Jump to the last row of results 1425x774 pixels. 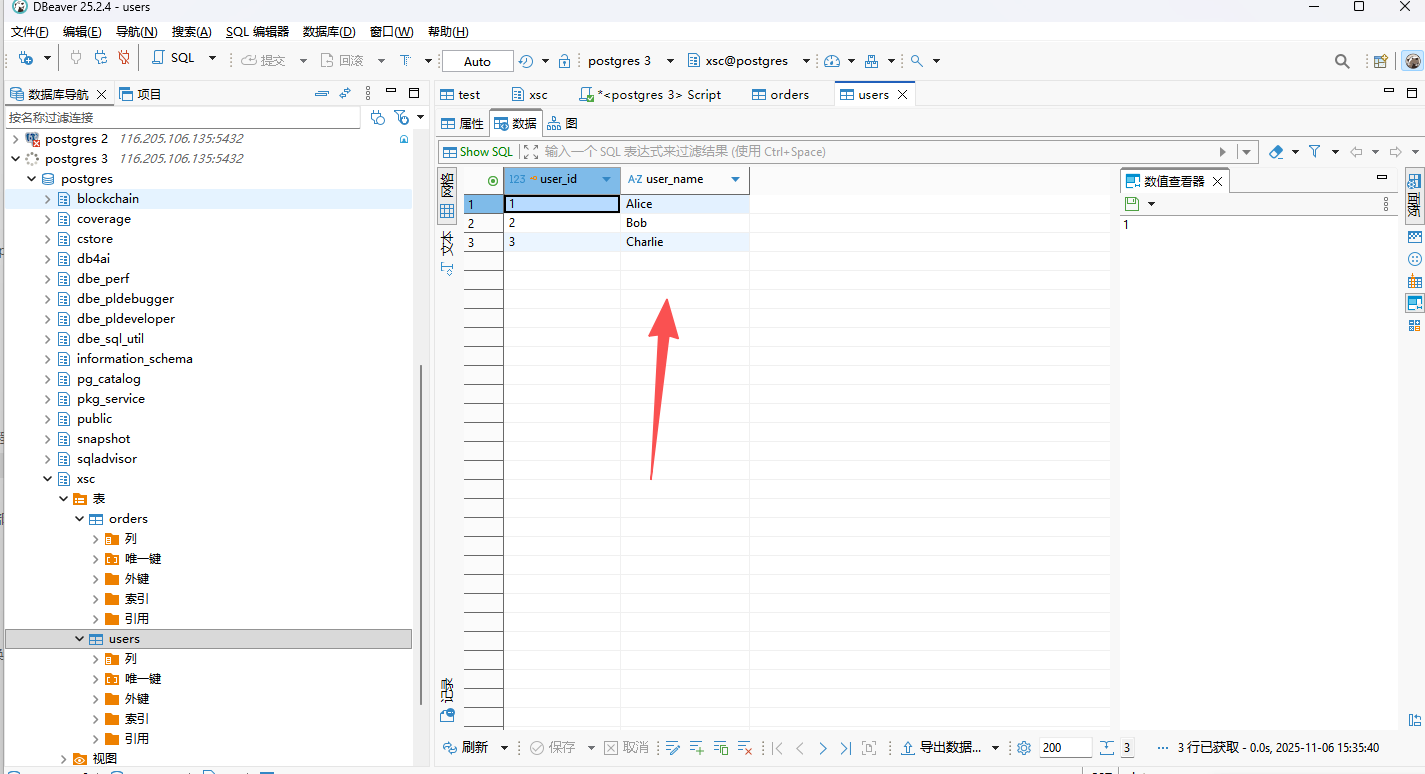[846, 748]
